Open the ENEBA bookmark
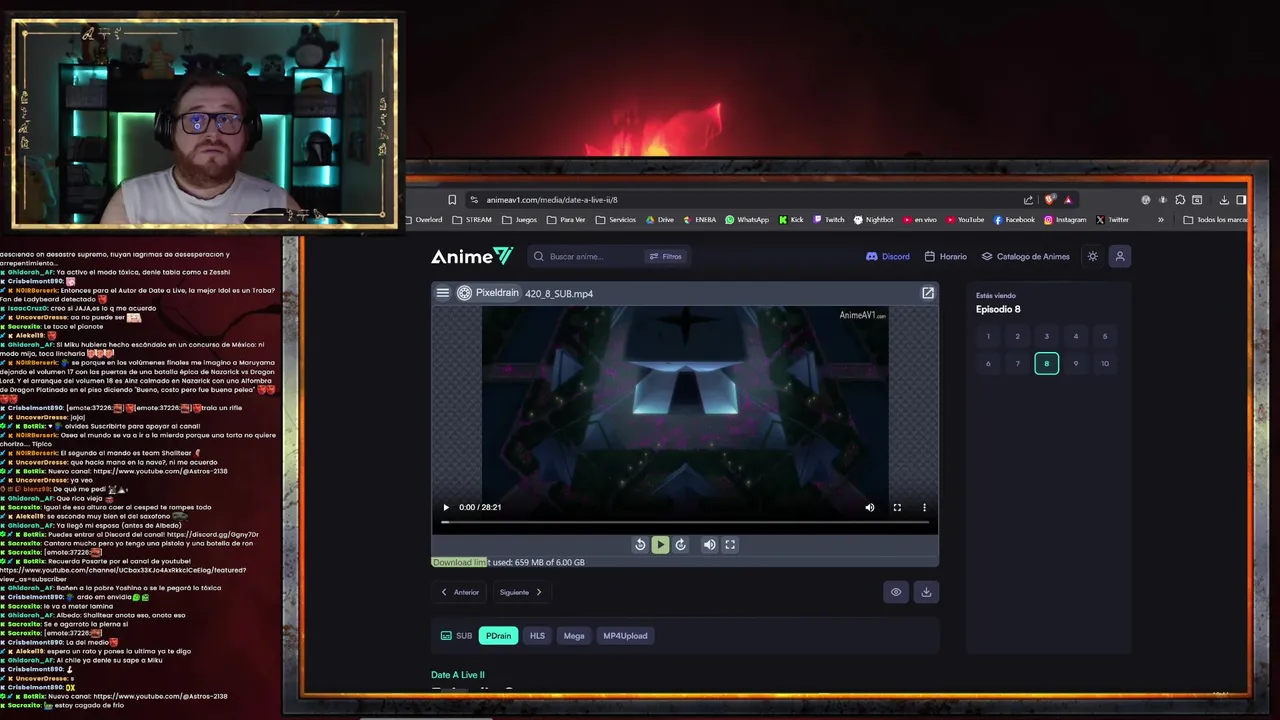The height and width of the screenshot is (720, 1280). point(700,220)
